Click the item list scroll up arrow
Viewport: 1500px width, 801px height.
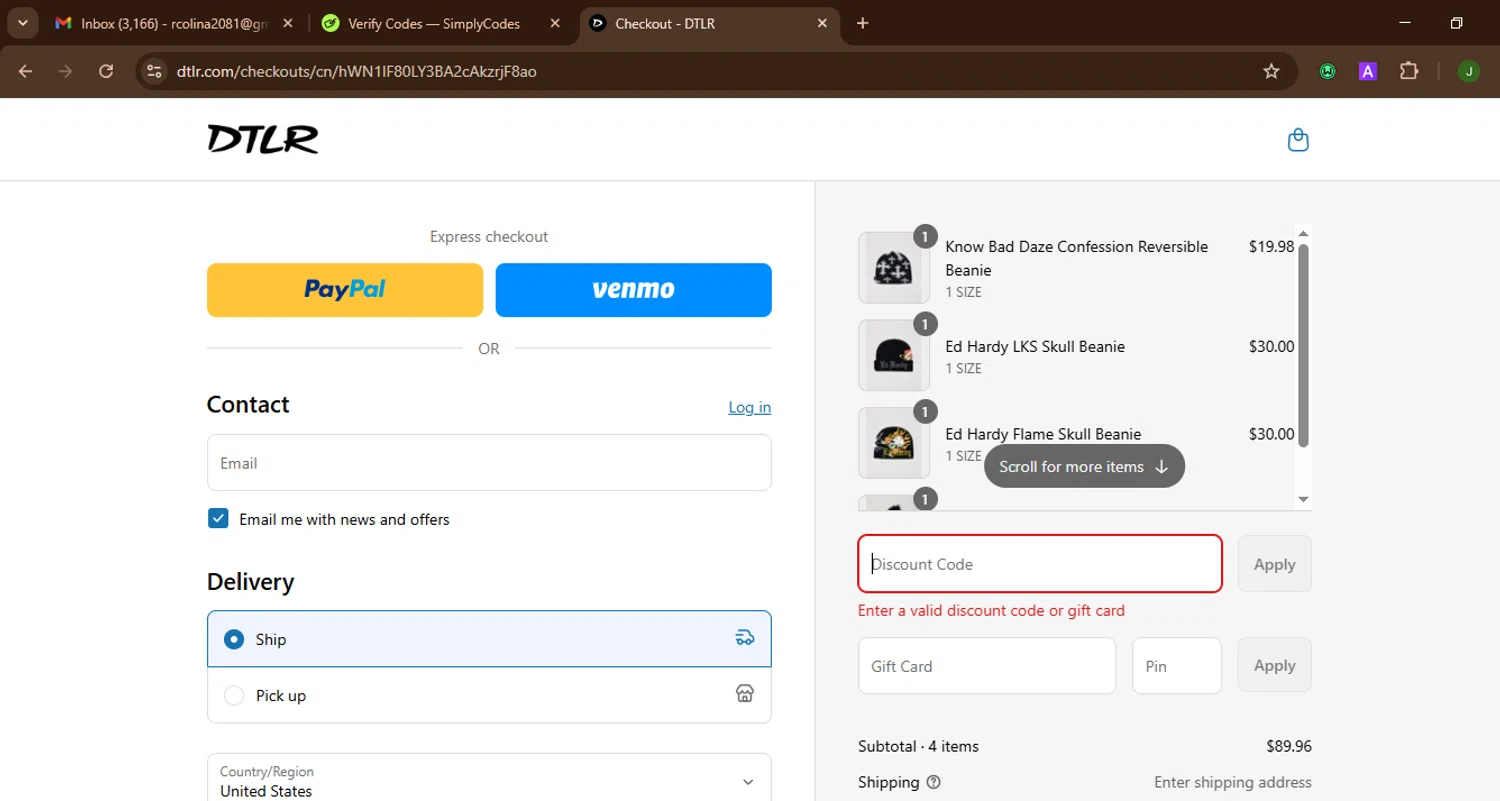[x=1303, y=233]
